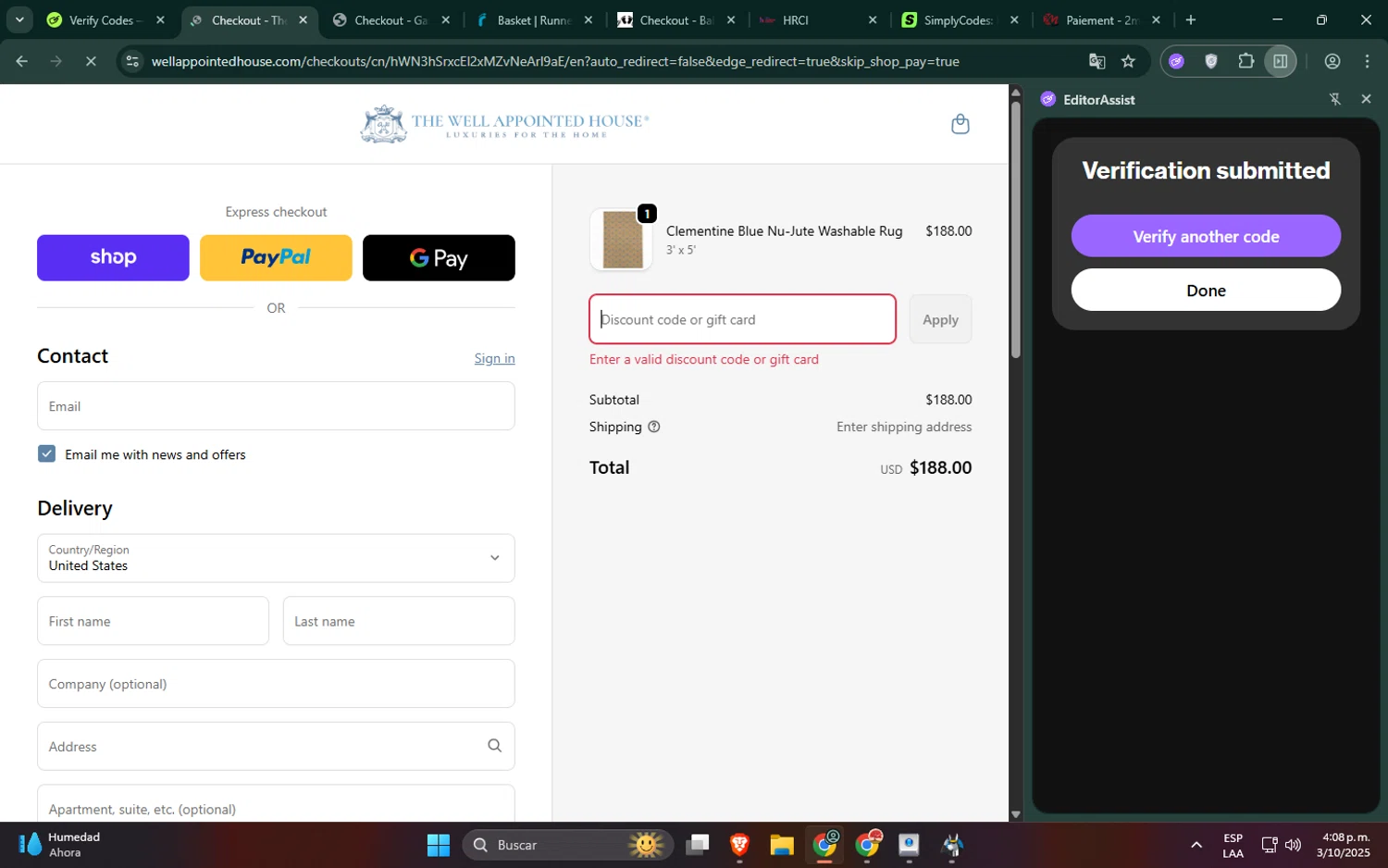Viewport: 1388px width, 868px height.
Task: Open the EditorAssist extension toolbar icon
Action: click(1176, 61)
